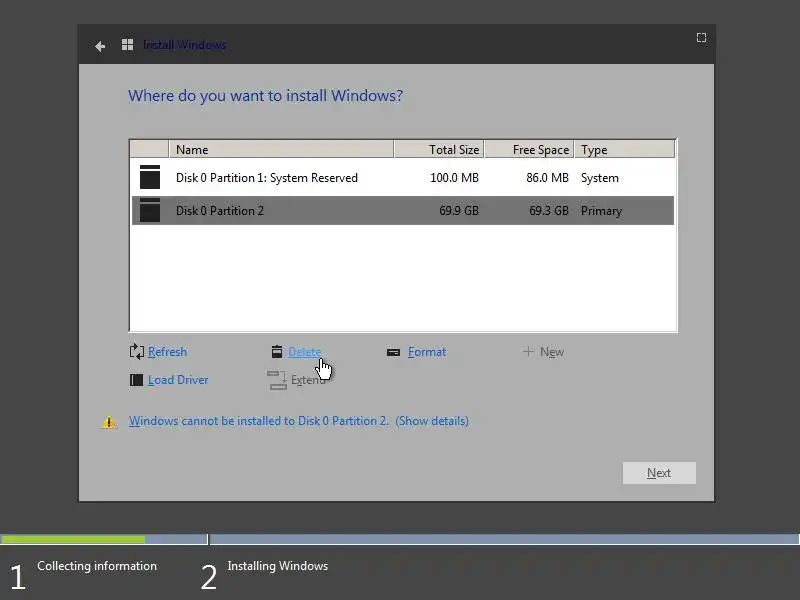Viewport: 800px width, 600px height.
Task: Click the 86.0 MB free space cell
Action: pos(547,178)
